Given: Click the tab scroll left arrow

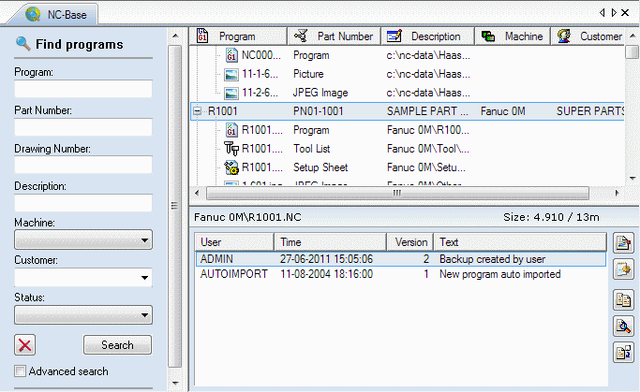Looking at the screenshot, I should [602, 13].
